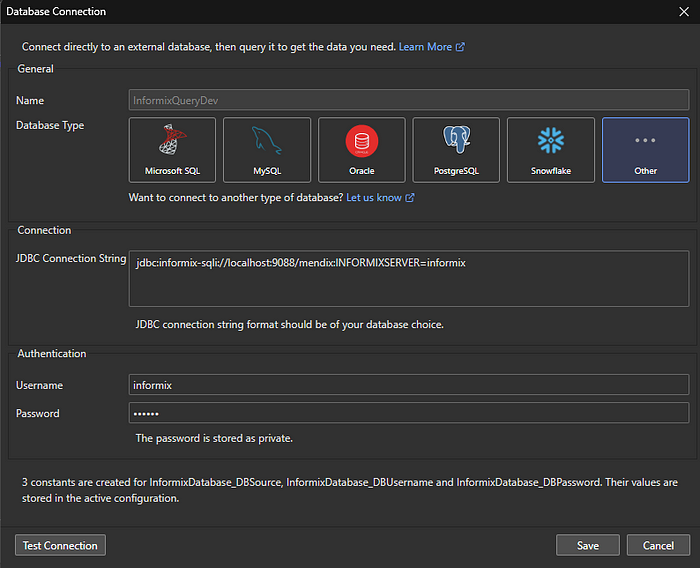Click the Test Connection button
Viewport: 700px width, 568px height.
(x=60, y=545)
